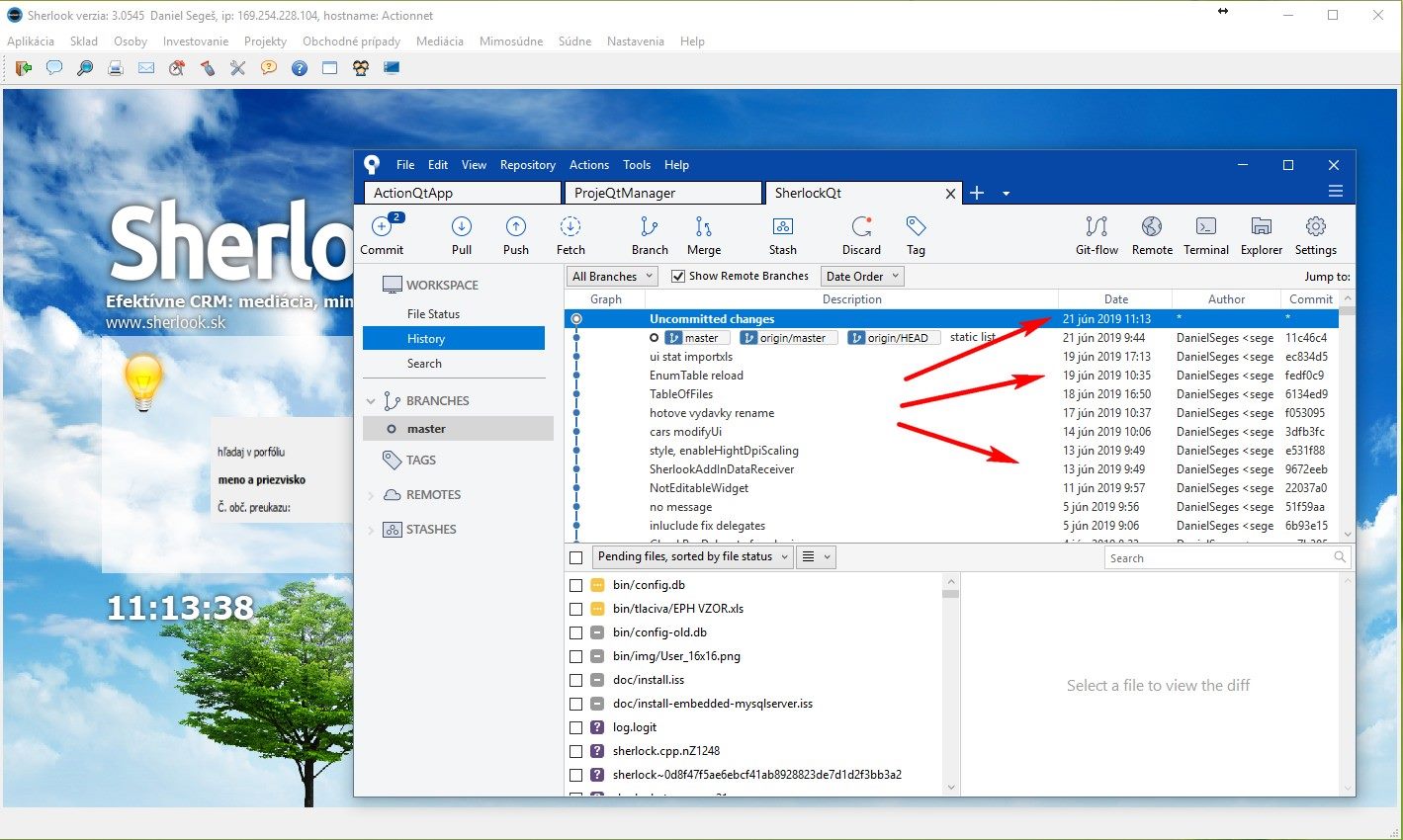Viewport: 1403px width, 840px height.
Task: Open the All Branches dropdown
Action: click(x=612, y=277)
